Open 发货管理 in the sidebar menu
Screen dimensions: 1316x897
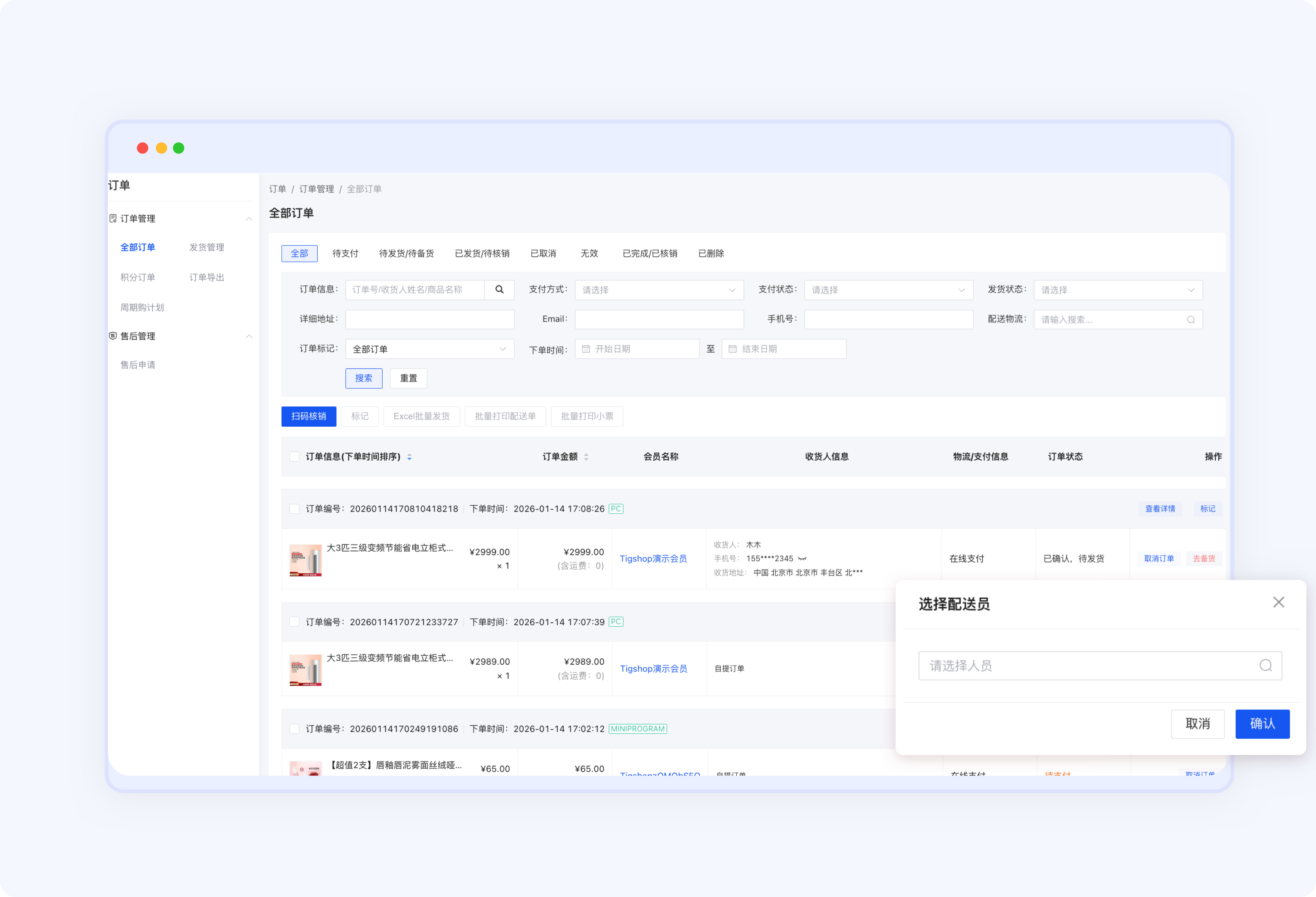[207, 247]
